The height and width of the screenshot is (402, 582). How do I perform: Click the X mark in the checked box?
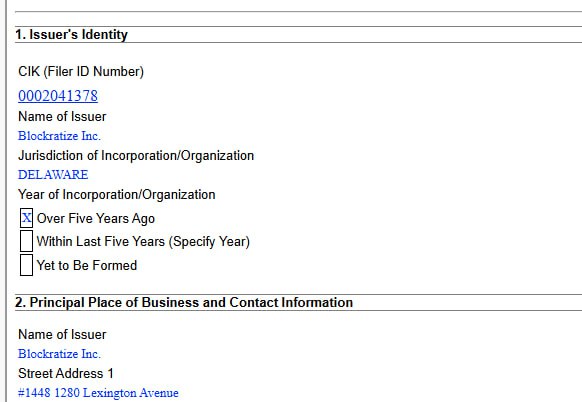26,218
